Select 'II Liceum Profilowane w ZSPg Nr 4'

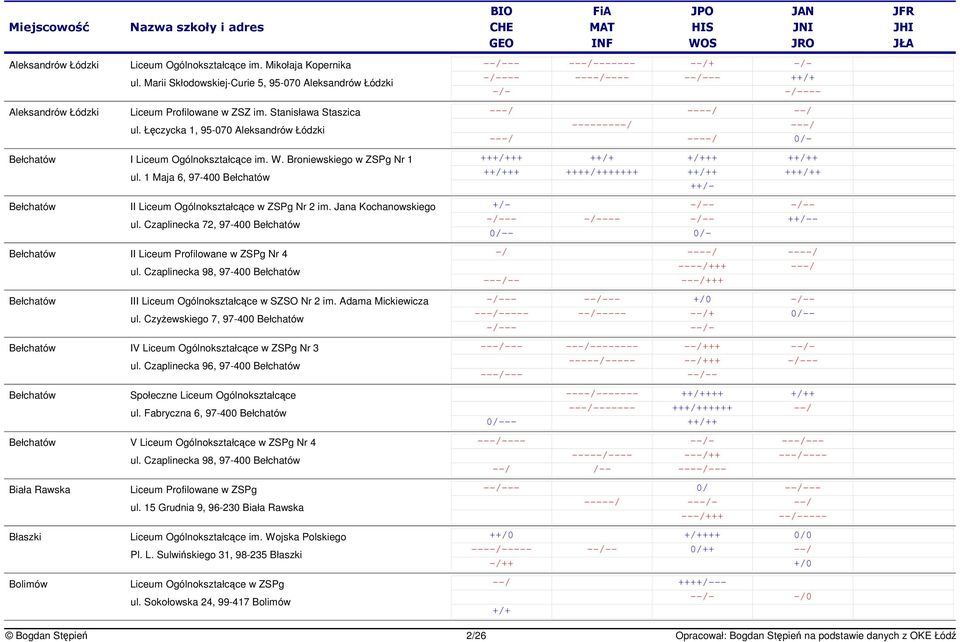coord(208,253)
